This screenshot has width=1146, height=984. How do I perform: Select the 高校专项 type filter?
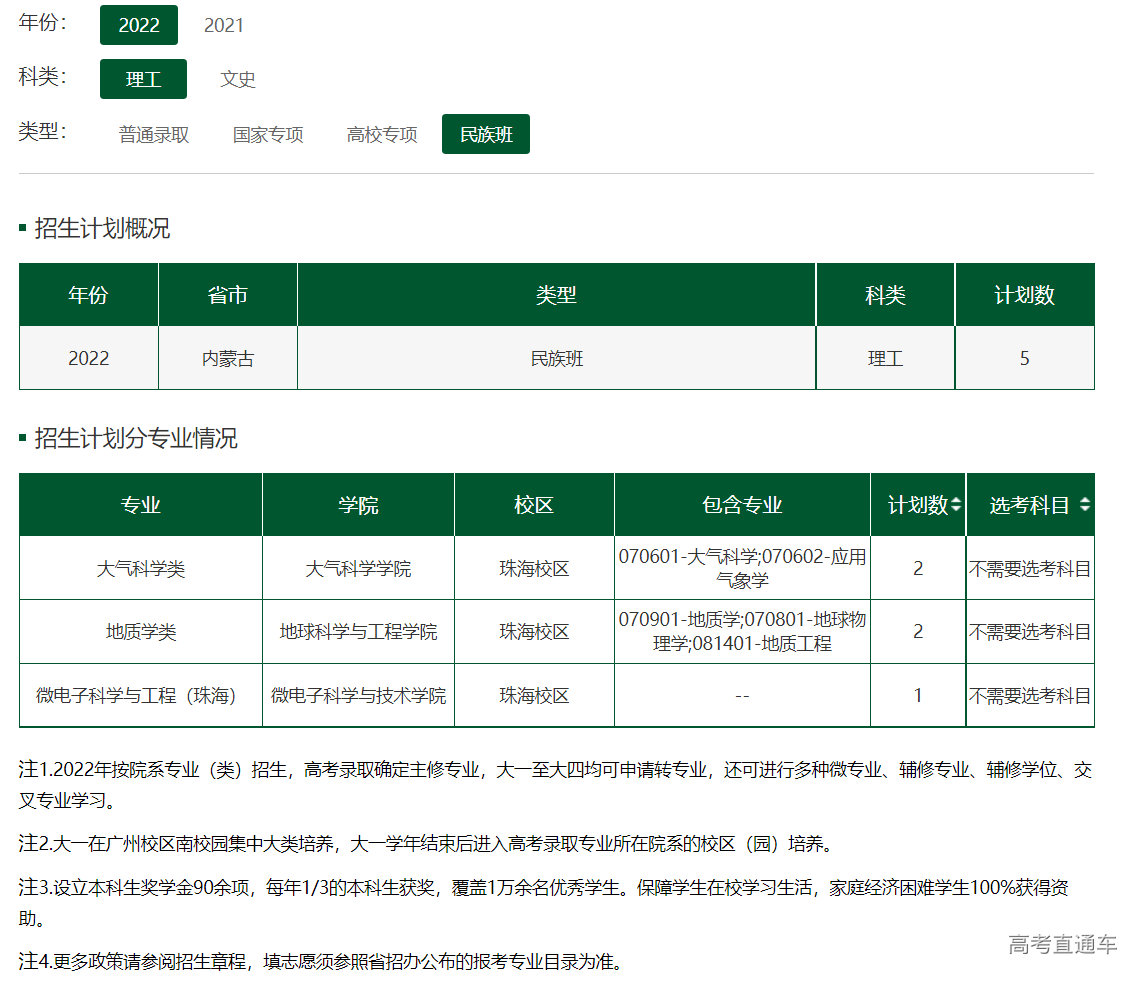[x=381, y=133]
